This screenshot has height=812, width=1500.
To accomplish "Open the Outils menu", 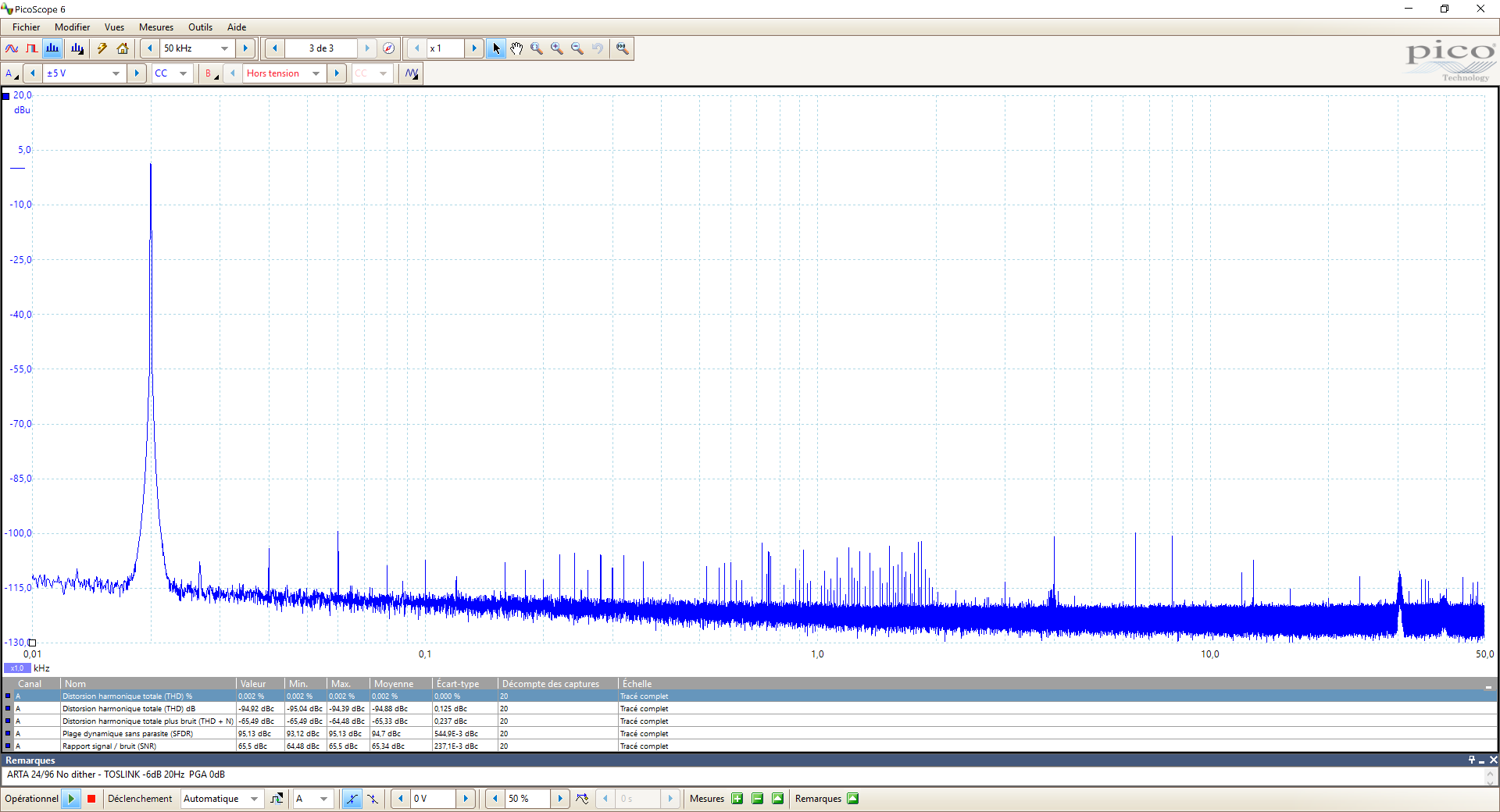I will pos(200,27).
